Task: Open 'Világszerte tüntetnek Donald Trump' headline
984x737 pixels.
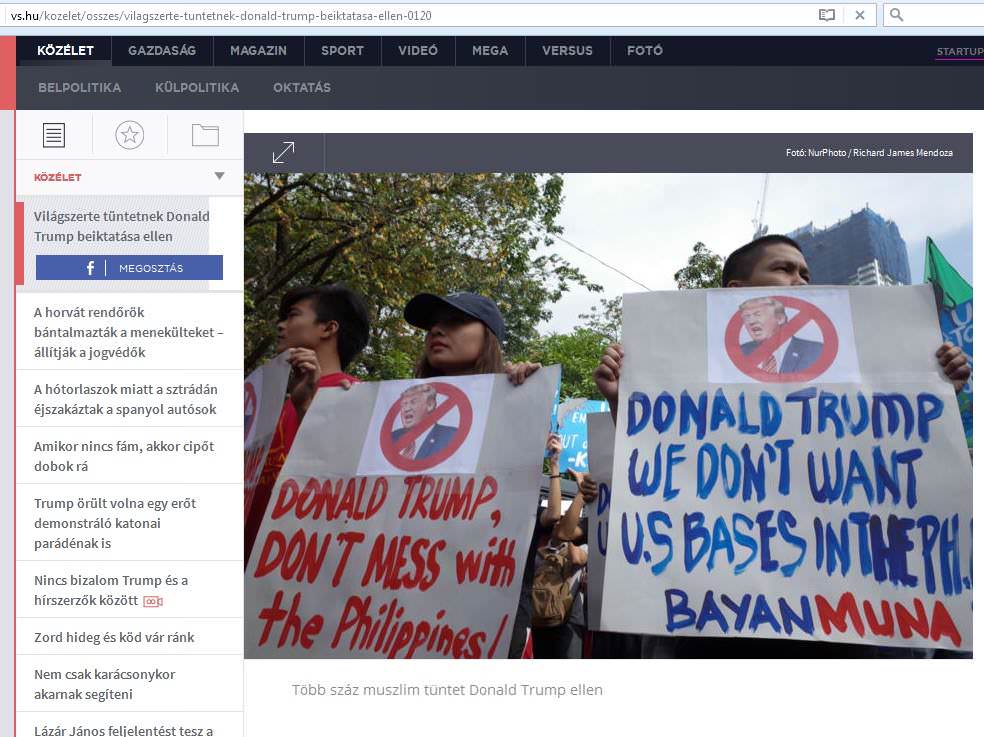Action: (122, 227)
